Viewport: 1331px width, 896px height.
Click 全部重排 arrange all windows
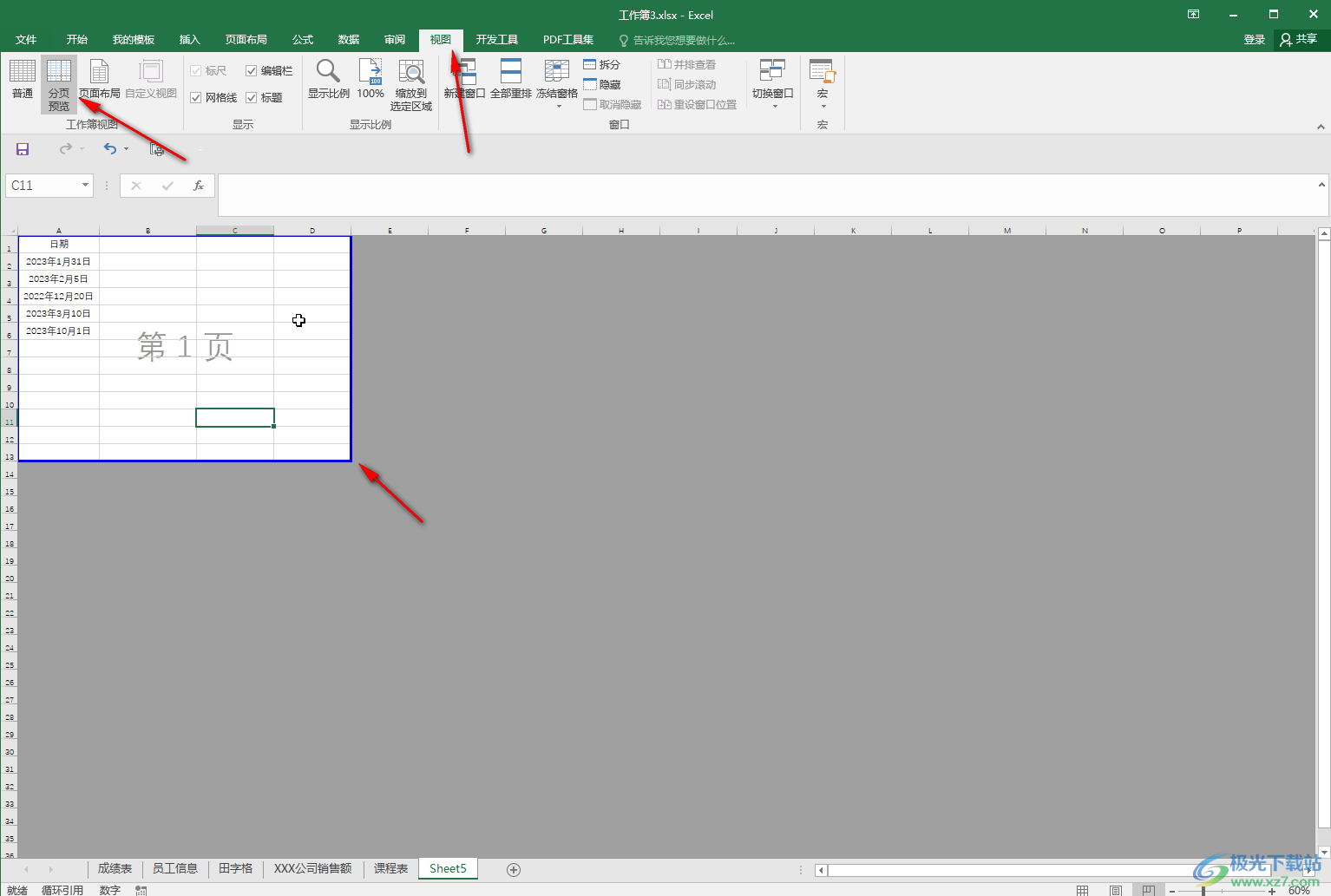click(x=511, y=80)
